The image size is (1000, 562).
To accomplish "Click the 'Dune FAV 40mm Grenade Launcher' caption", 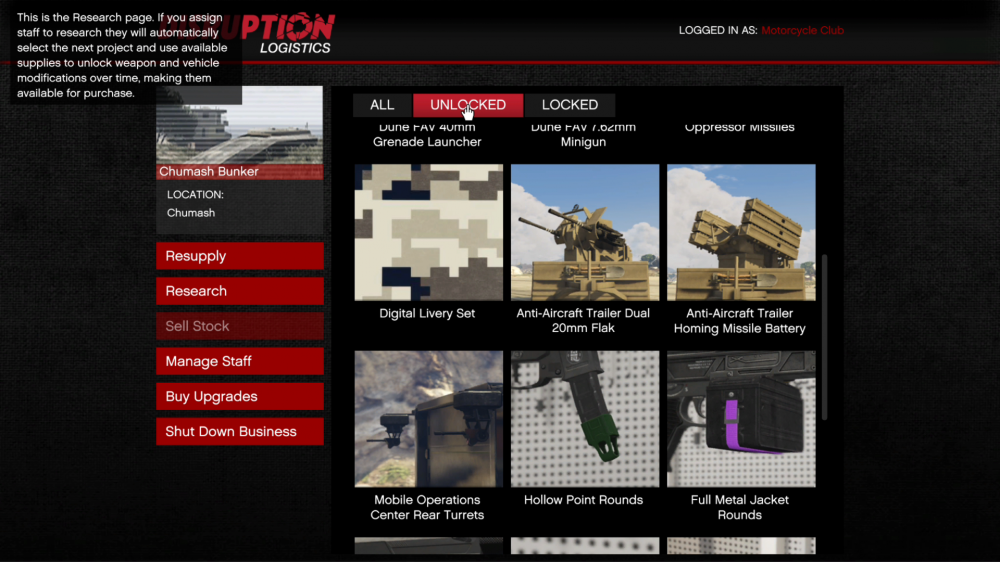I will [427, 135].
